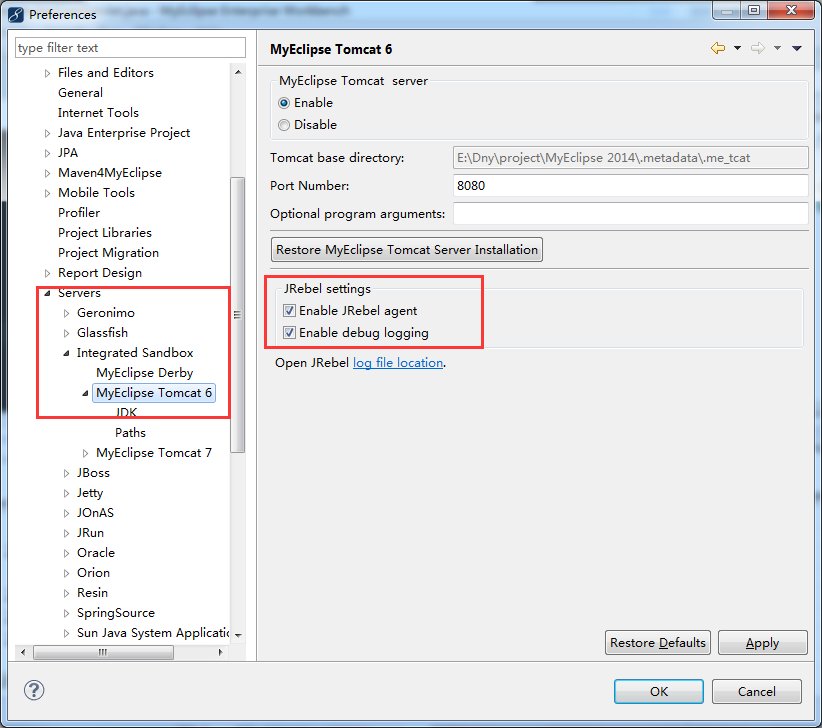822x728 pixels.
Task: Click the Restore Defaults button
Action: 658,643
